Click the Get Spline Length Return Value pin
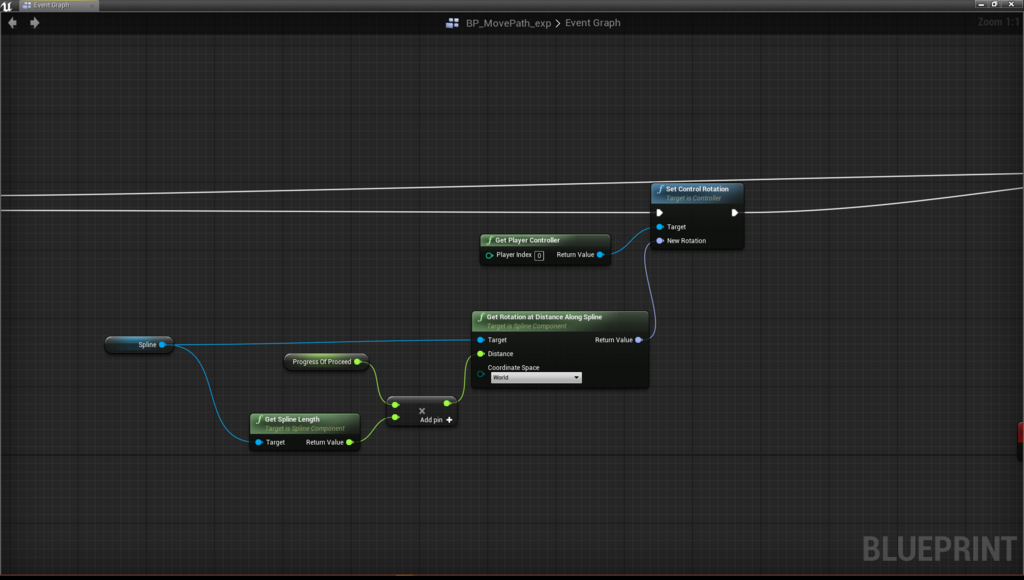 pyautogui.click(x=349, y=442)
